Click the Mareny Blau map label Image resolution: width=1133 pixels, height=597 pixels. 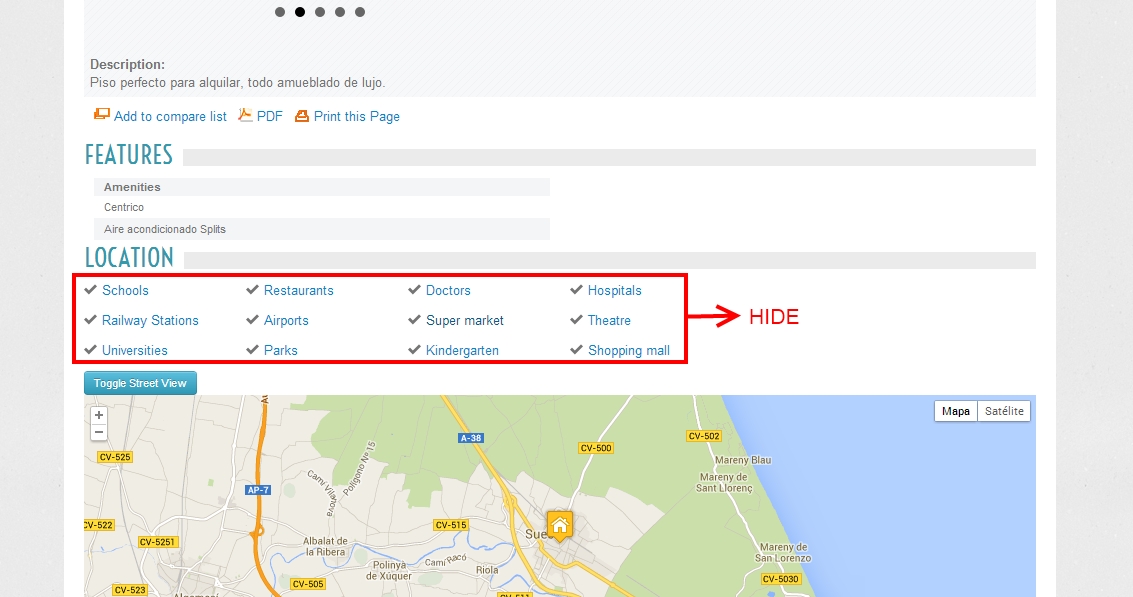tap(743, 460)
